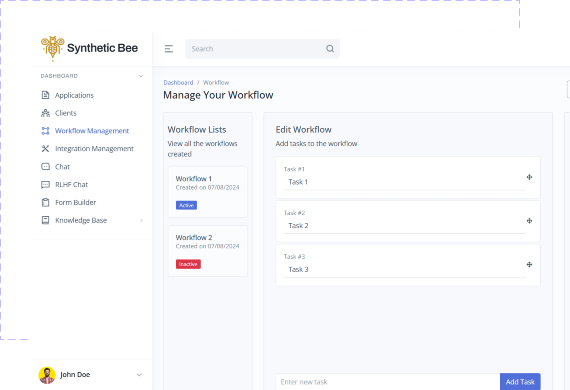Click the search magnifier icon
This screenshot has height=390, width=570.
330,49
